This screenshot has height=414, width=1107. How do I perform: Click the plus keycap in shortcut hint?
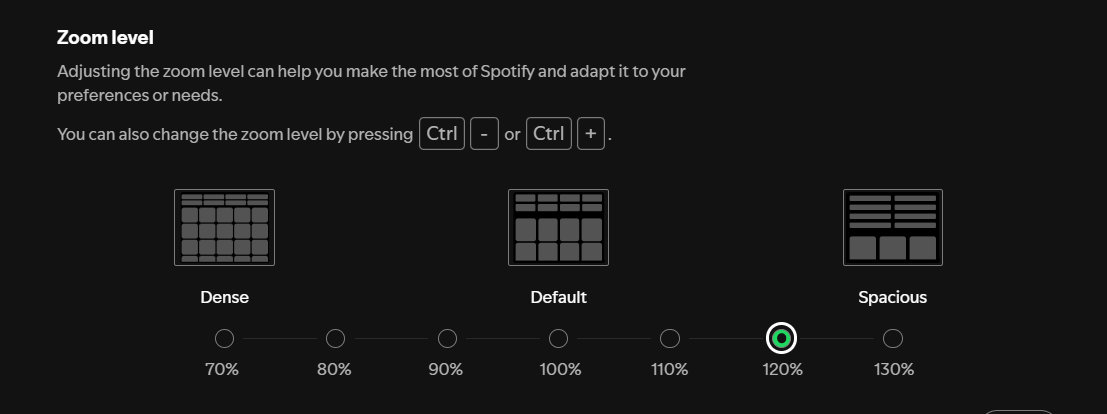point(591,134)
